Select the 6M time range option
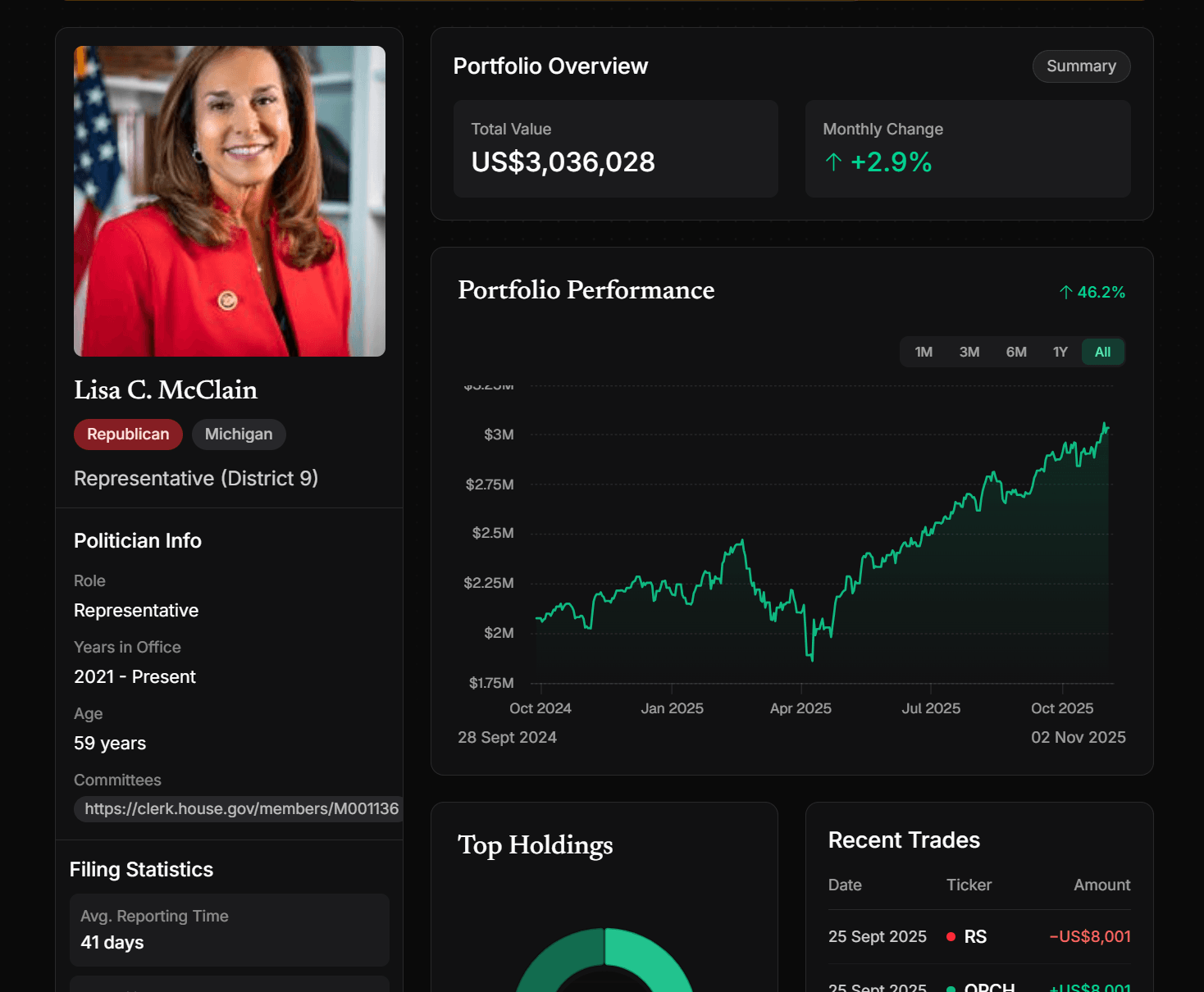The image size is (1204, 992). pos(1016,351)
